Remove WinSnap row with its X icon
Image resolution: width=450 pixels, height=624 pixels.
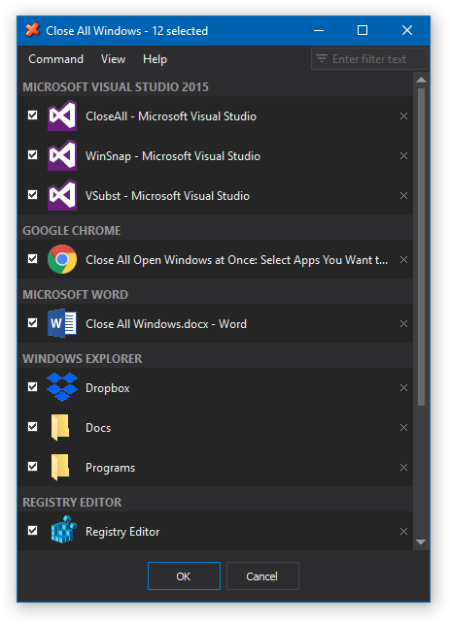(x=403, y=156)
